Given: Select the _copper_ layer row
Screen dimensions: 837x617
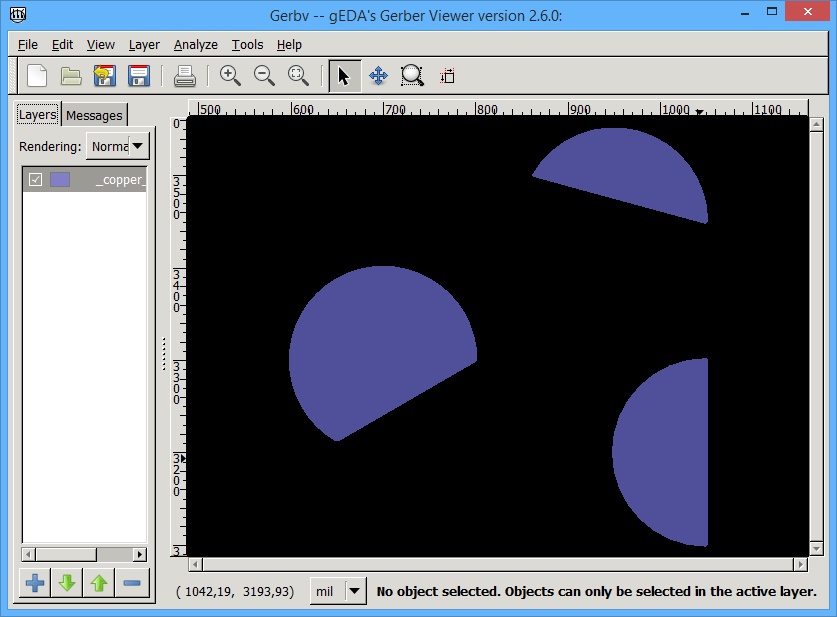Looking at the screenshot, I should [85, 180].
